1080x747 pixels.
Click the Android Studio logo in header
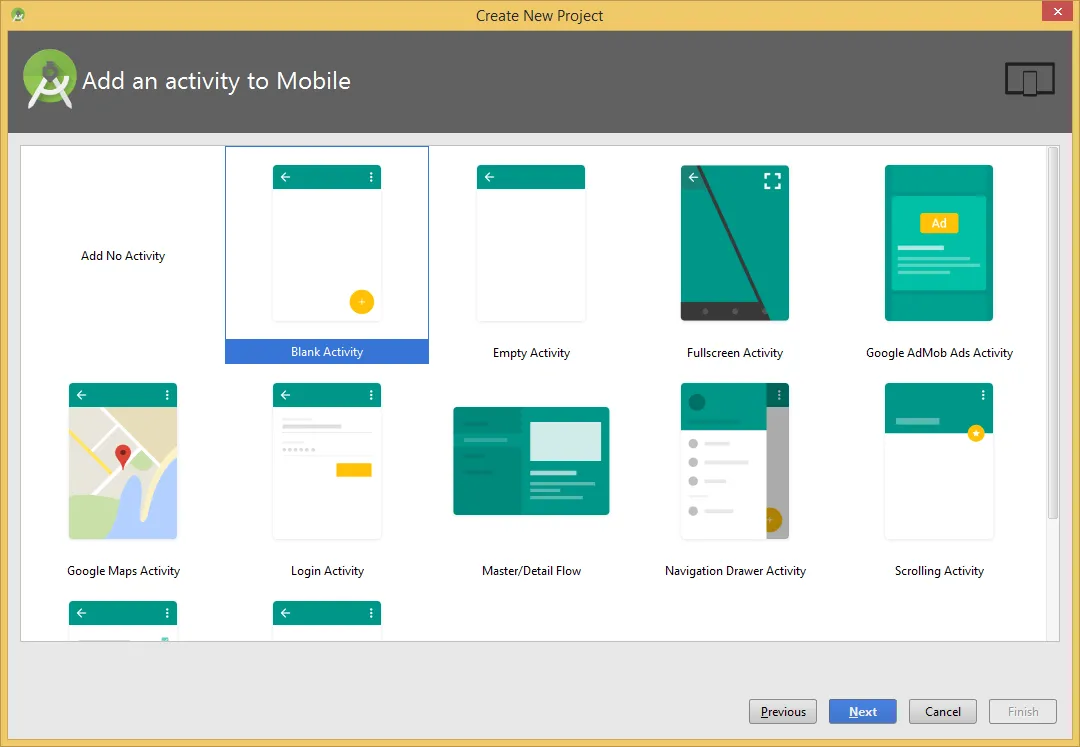(x=49, y=79)
